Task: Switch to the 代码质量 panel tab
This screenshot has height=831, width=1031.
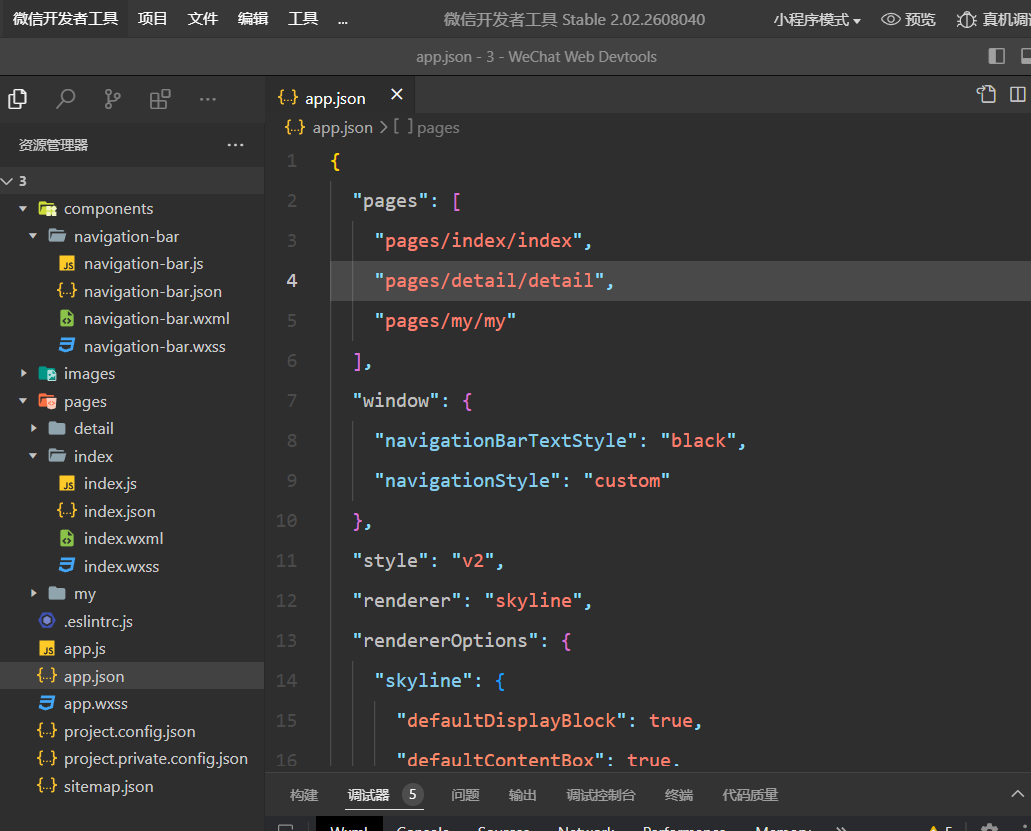Action: [x=750, y=795]
